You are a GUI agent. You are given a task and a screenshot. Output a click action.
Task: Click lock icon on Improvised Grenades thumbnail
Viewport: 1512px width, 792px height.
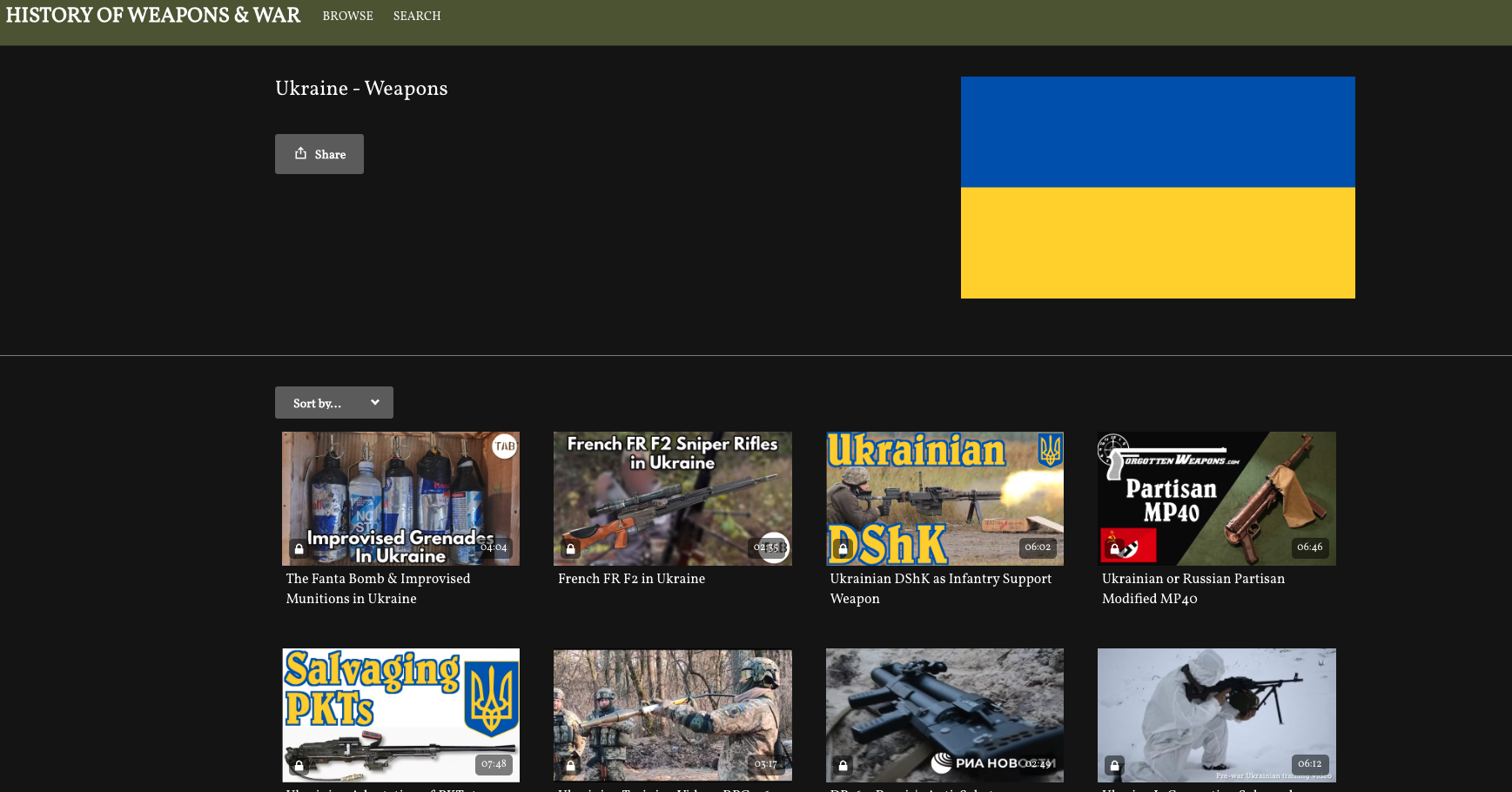299,549
